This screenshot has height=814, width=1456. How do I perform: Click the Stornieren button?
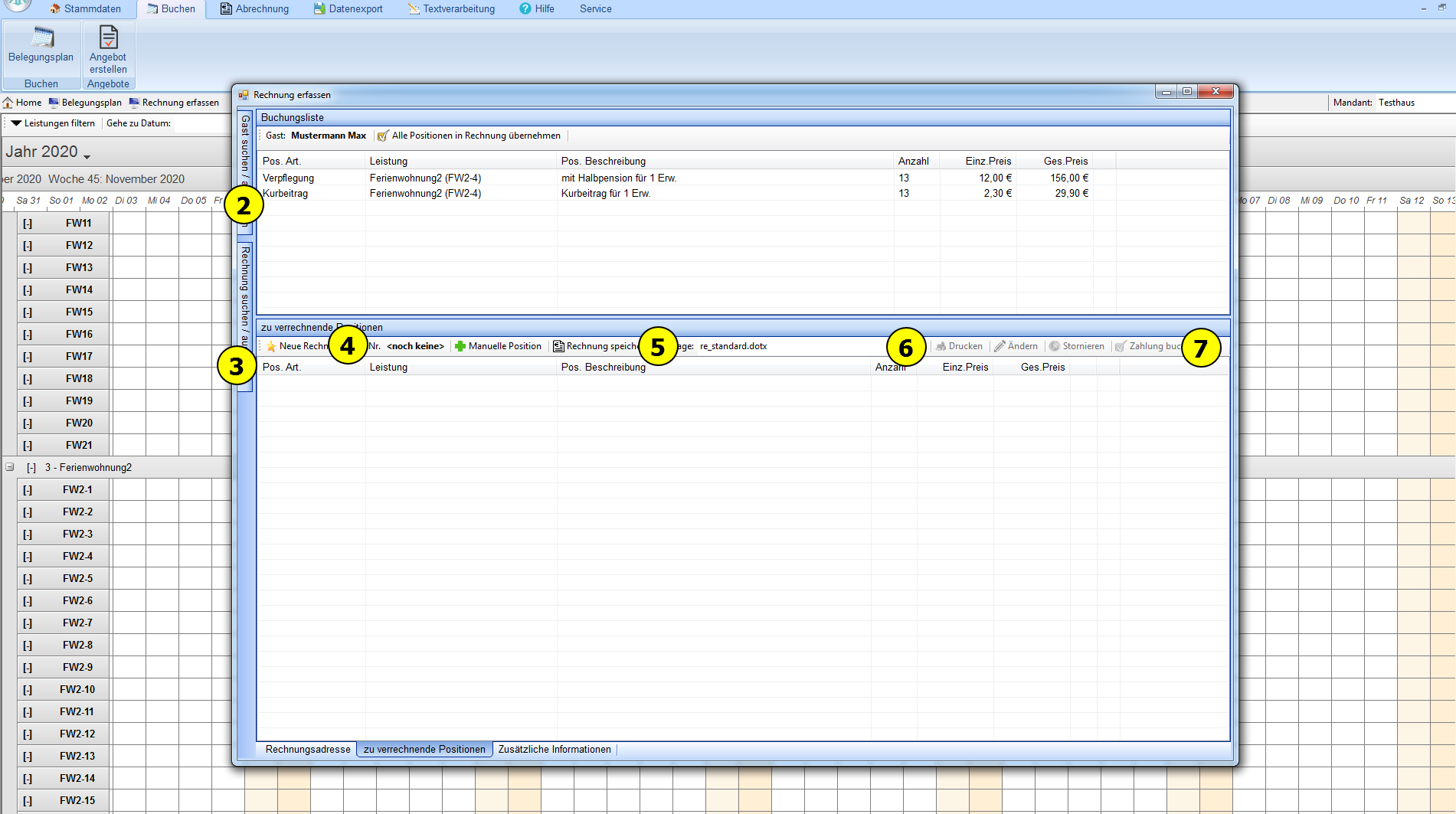click(x=1076, y=346)
